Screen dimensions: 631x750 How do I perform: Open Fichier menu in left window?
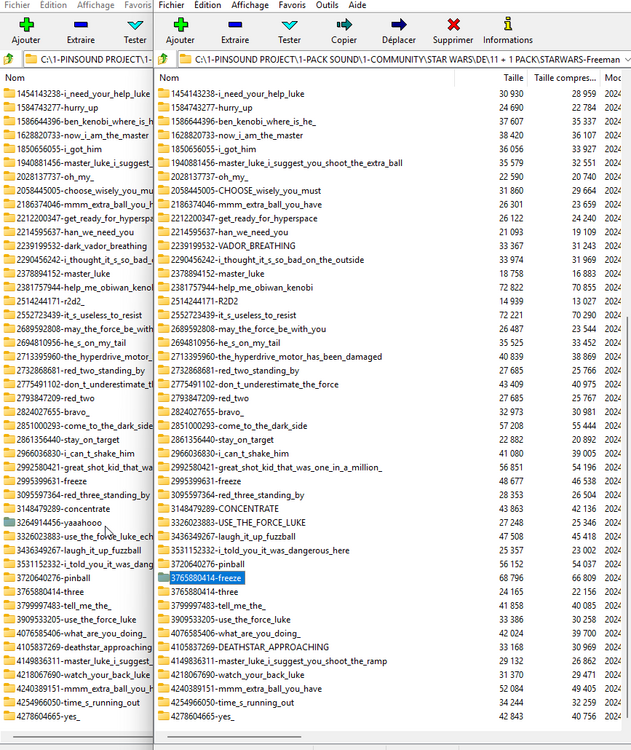pos(17,5)
